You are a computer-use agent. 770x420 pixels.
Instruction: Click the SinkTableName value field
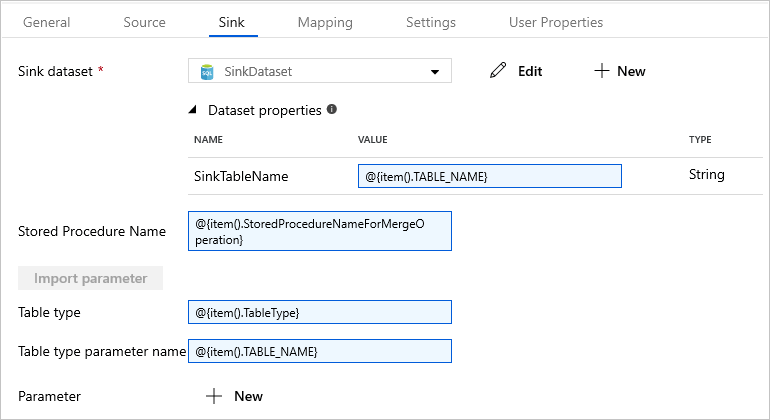tap(490, 176)
